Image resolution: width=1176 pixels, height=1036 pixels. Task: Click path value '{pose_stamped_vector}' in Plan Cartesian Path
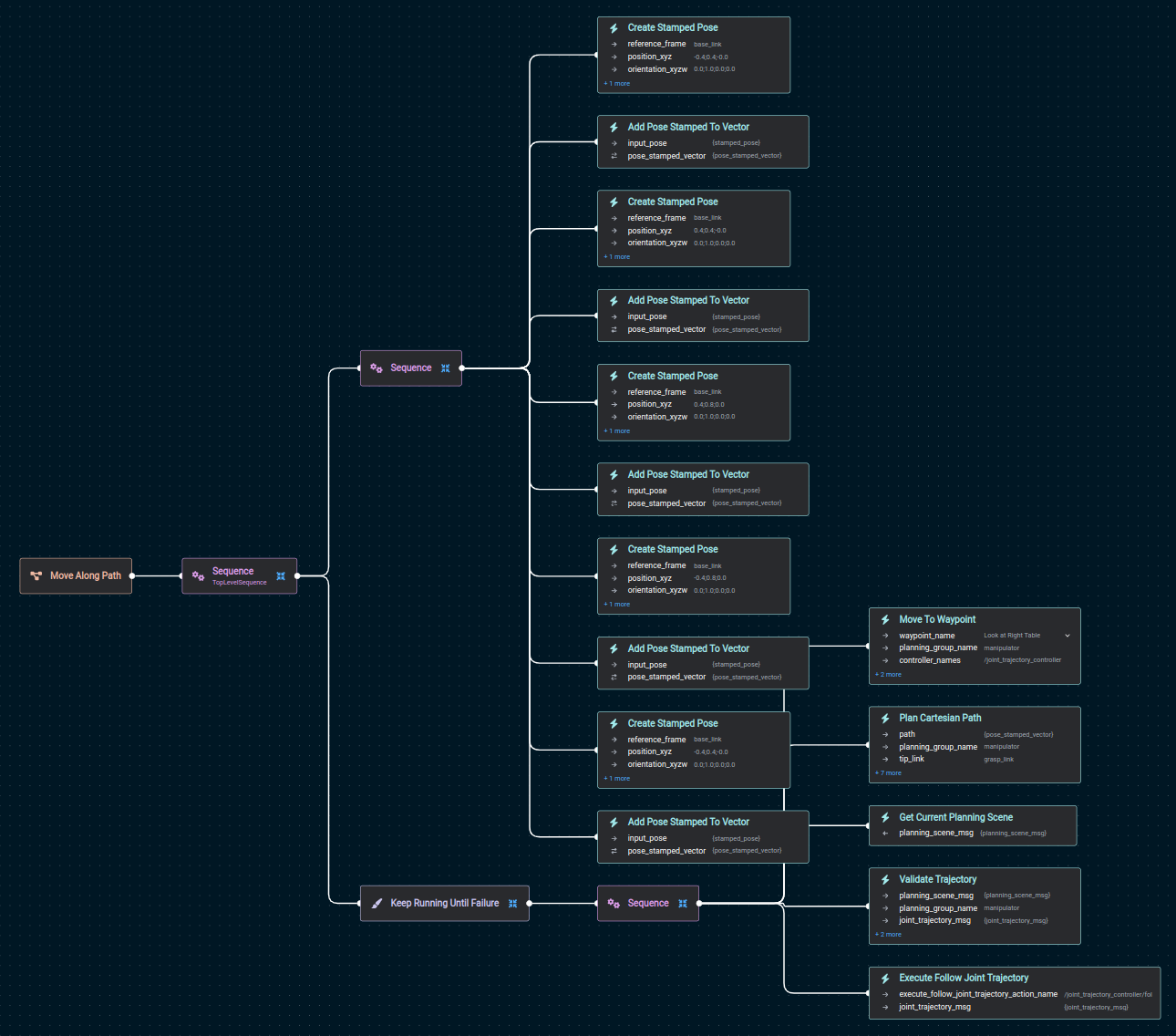pos(1018,734)
